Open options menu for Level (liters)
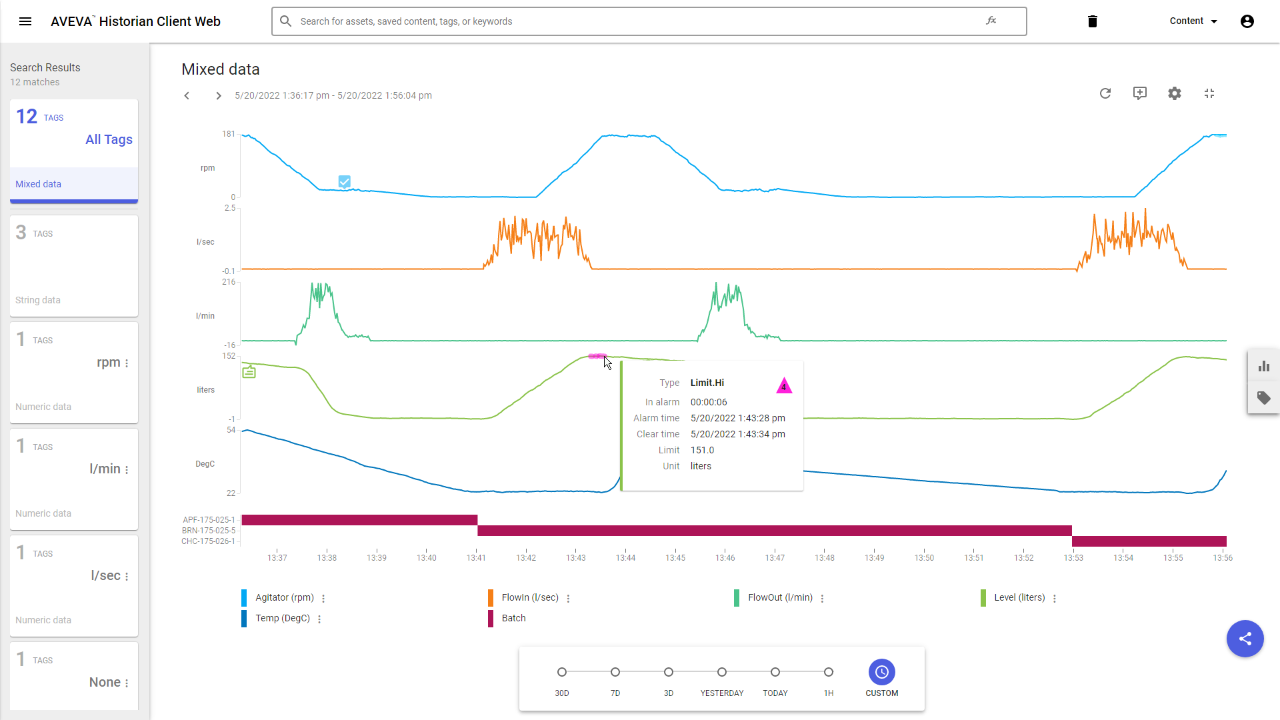The height and width of the screenshot is (720, 1280). click(1054, 598)
